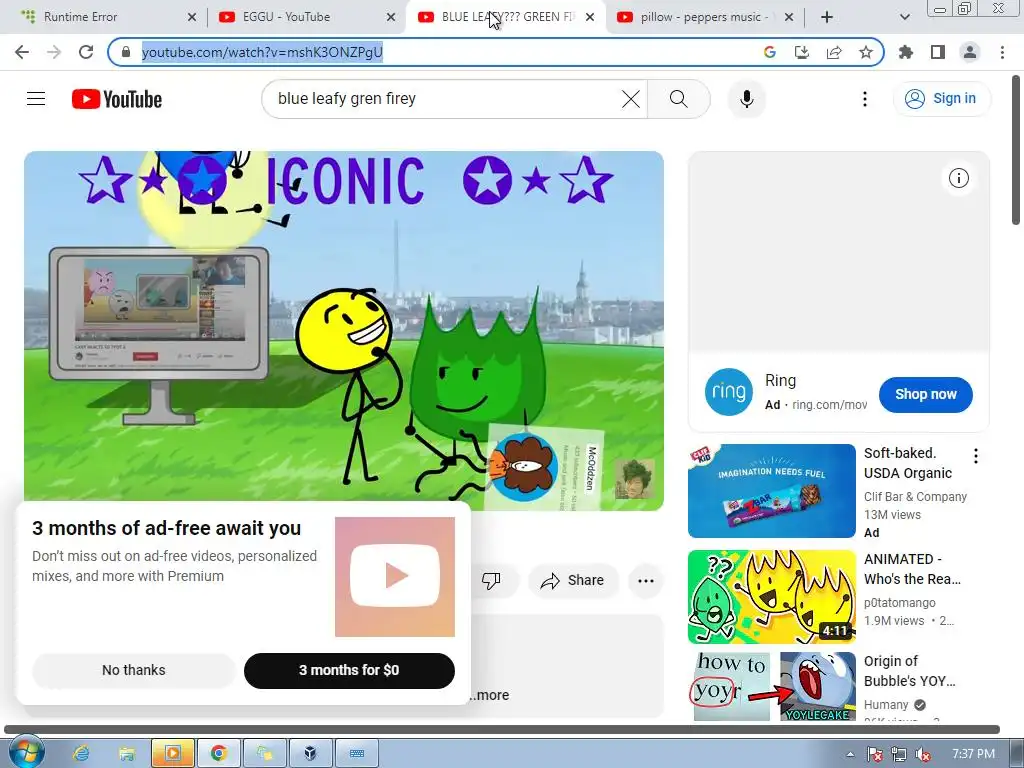1024x768 pixels.
Task: Launch Internet Explorer from the taskbar
Action: click(x=82, y=754)
